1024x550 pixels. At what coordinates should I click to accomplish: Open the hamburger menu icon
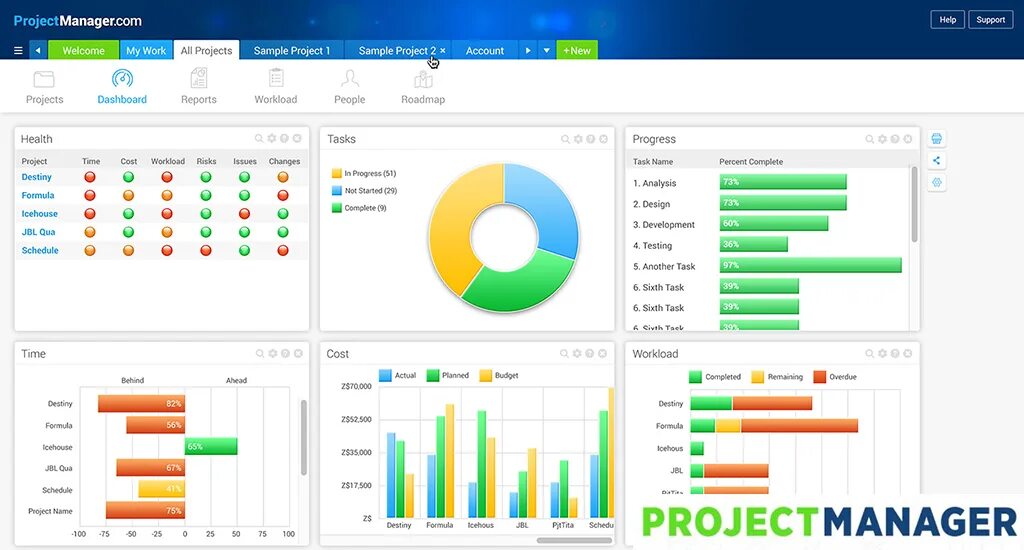18,50
